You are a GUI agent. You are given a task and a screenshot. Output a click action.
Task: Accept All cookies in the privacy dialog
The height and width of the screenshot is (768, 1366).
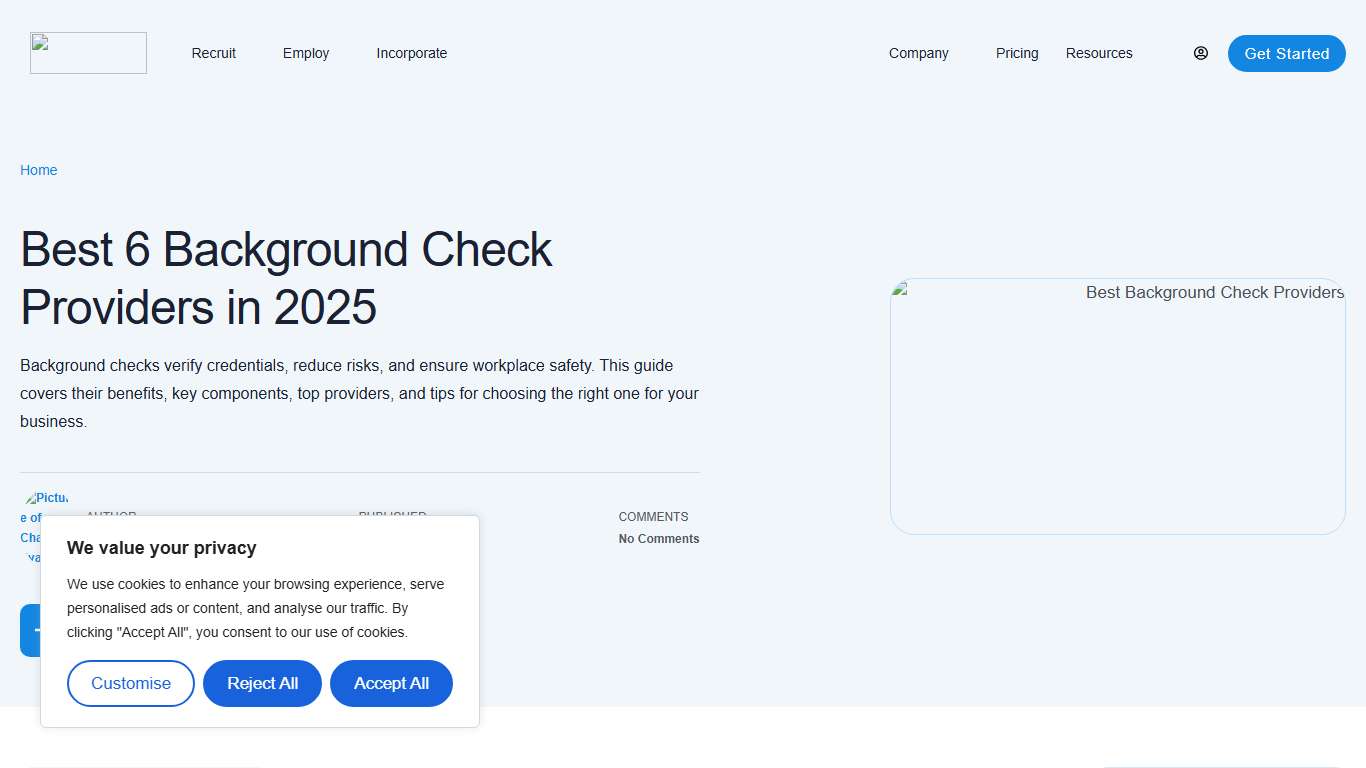[391, 683]
